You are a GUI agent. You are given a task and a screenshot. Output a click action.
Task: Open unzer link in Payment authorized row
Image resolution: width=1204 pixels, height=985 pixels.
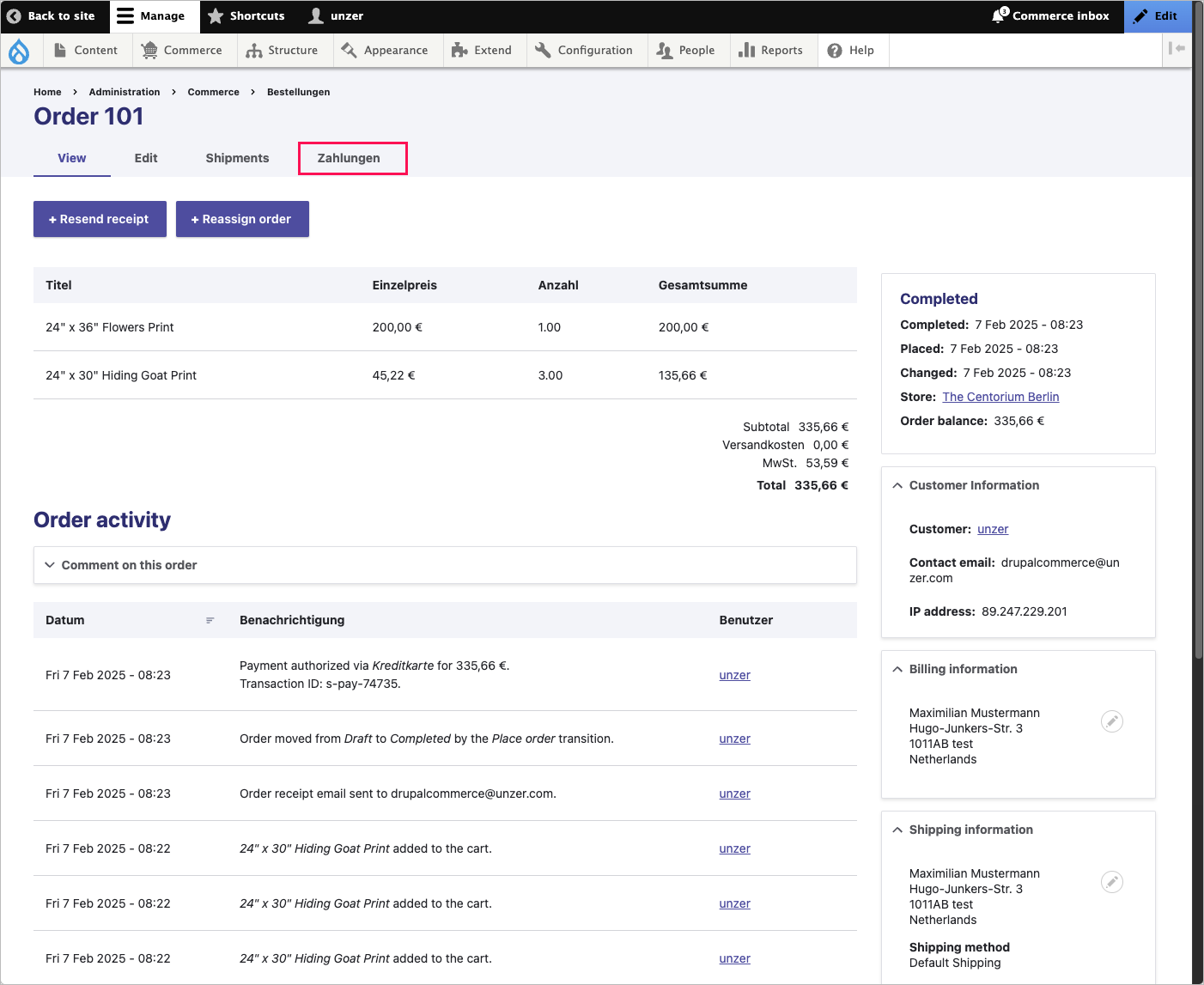(734, 675)
